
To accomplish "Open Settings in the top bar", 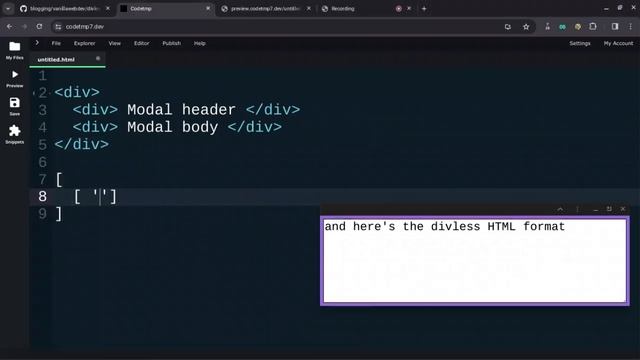I will coord(580,43).
